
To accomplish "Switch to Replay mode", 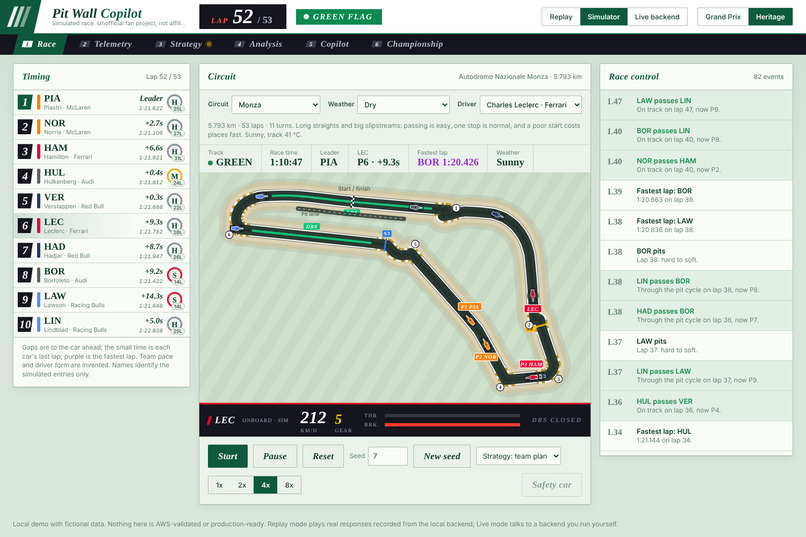I will [561, 17].
